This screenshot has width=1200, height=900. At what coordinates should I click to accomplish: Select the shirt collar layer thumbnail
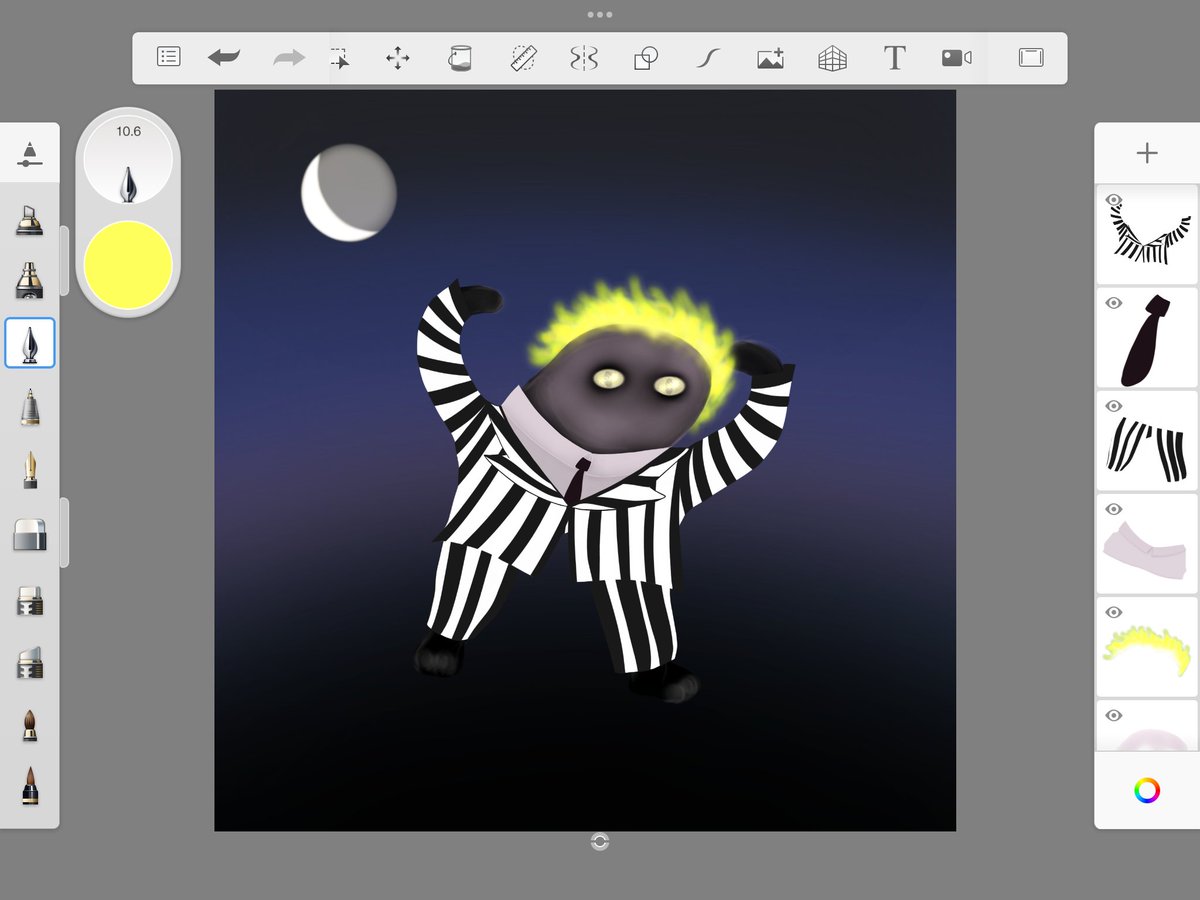[1147, 544]
